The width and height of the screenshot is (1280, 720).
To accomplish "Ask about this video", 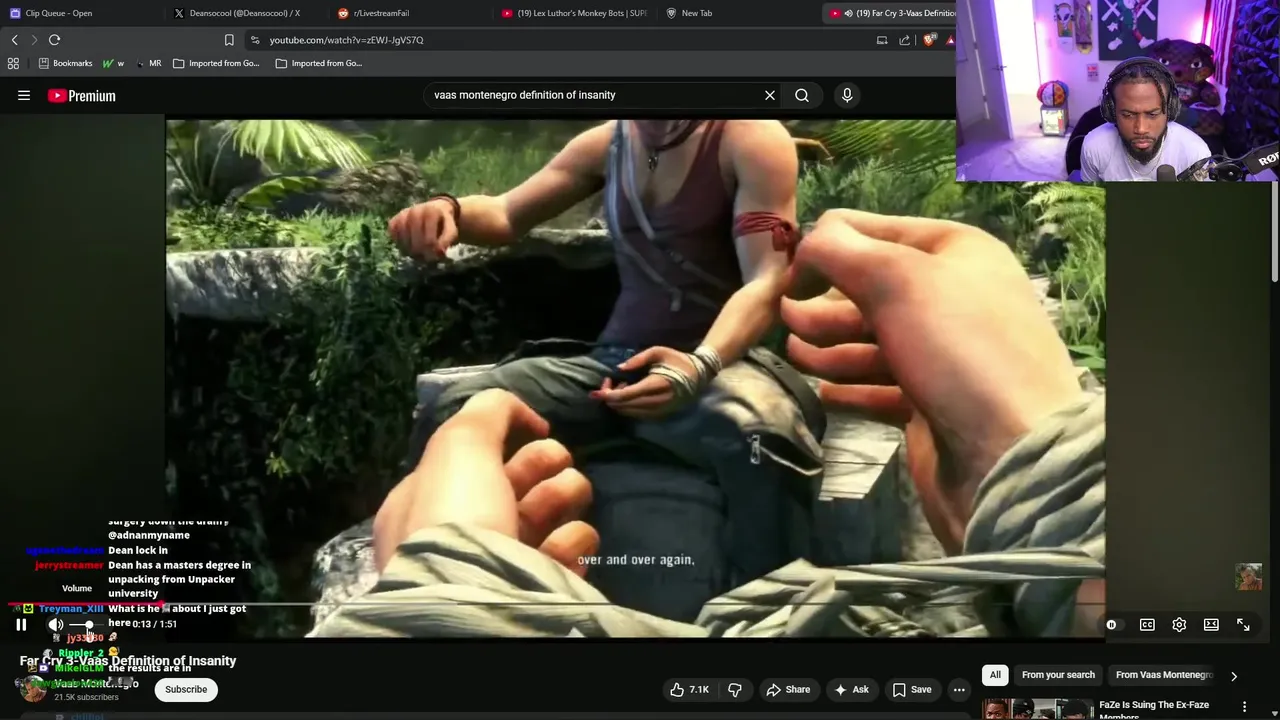I will (x=851, y=689).
